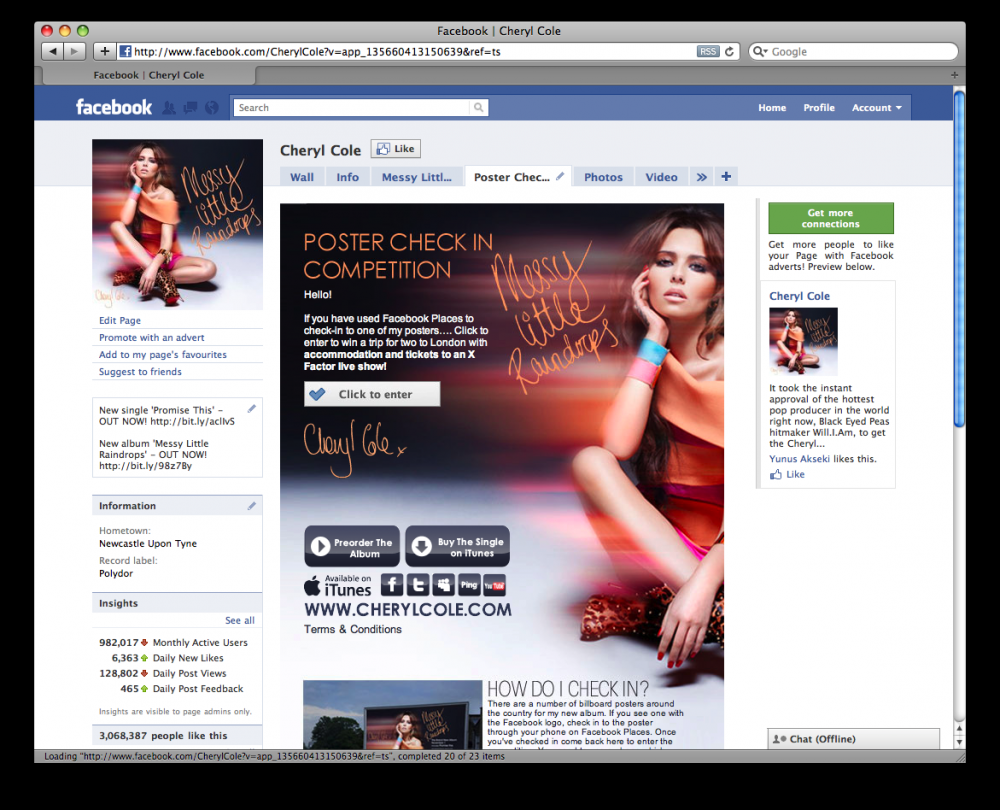Expand more page tabs with double chevron
The image size is (1000, 810).
[x=702, y=177]
